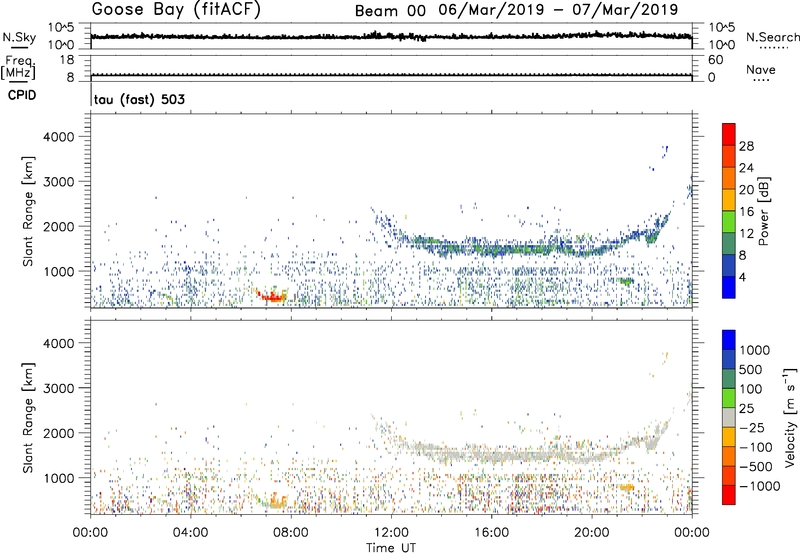Click the '28' label on the power color bar
This screenshot has width=800, height=554.
(x=746, y=146)
